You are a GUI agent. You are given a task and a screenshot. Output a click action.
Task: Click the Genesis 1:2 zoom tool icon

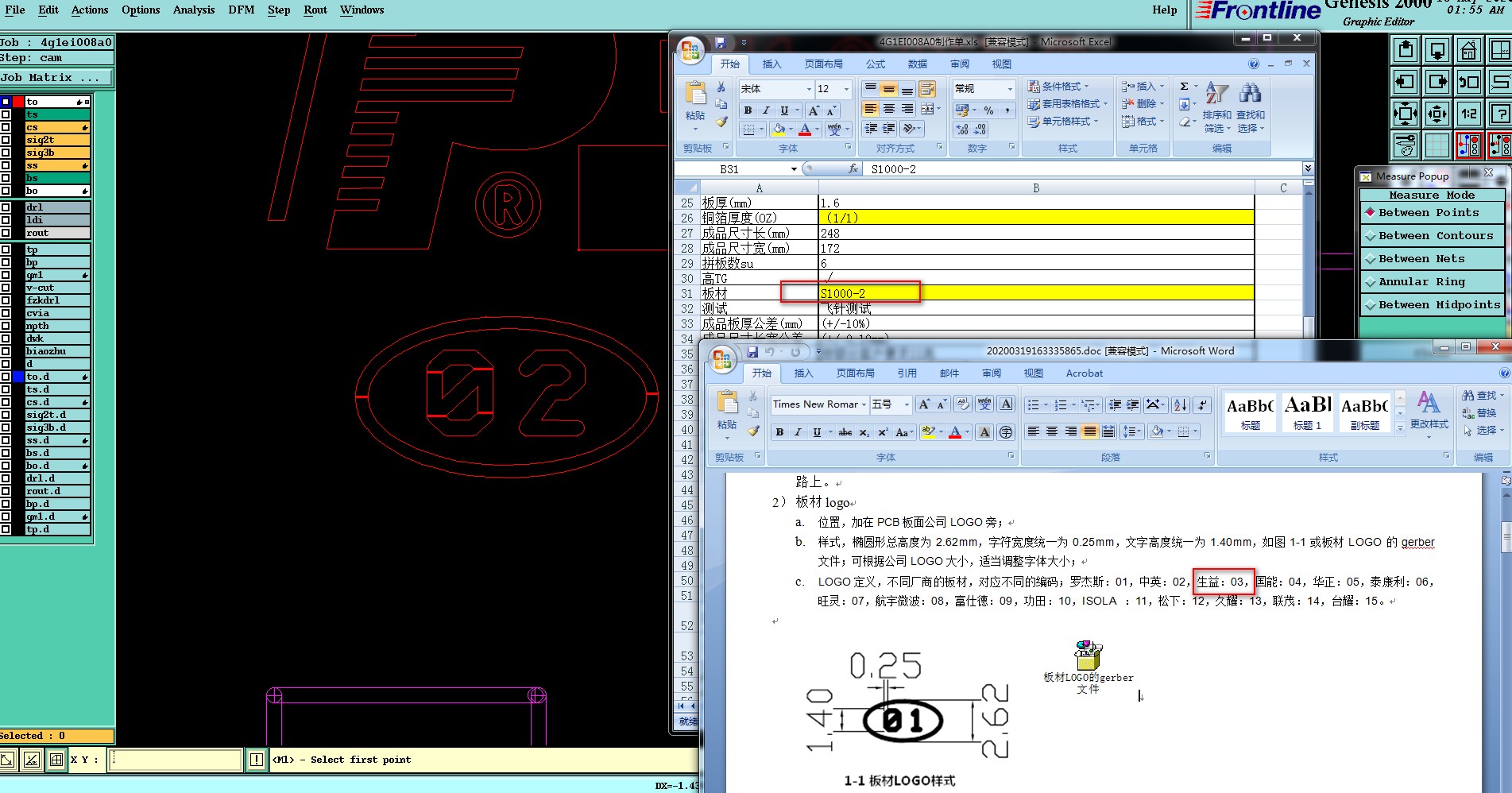[x=1469, y=114]
